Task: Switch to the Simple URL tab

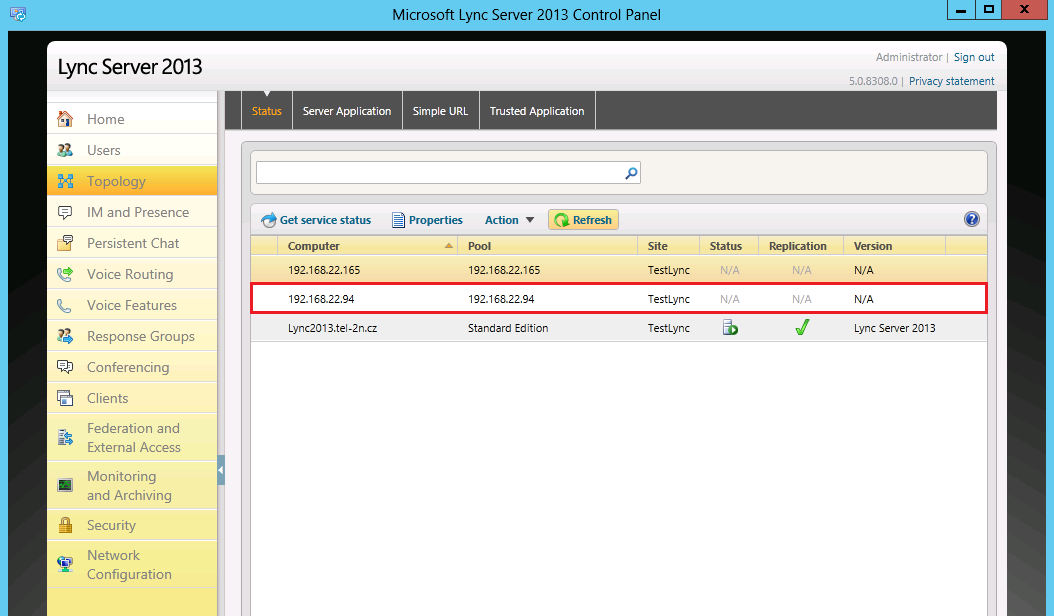Action: click(x=440, y=111)
